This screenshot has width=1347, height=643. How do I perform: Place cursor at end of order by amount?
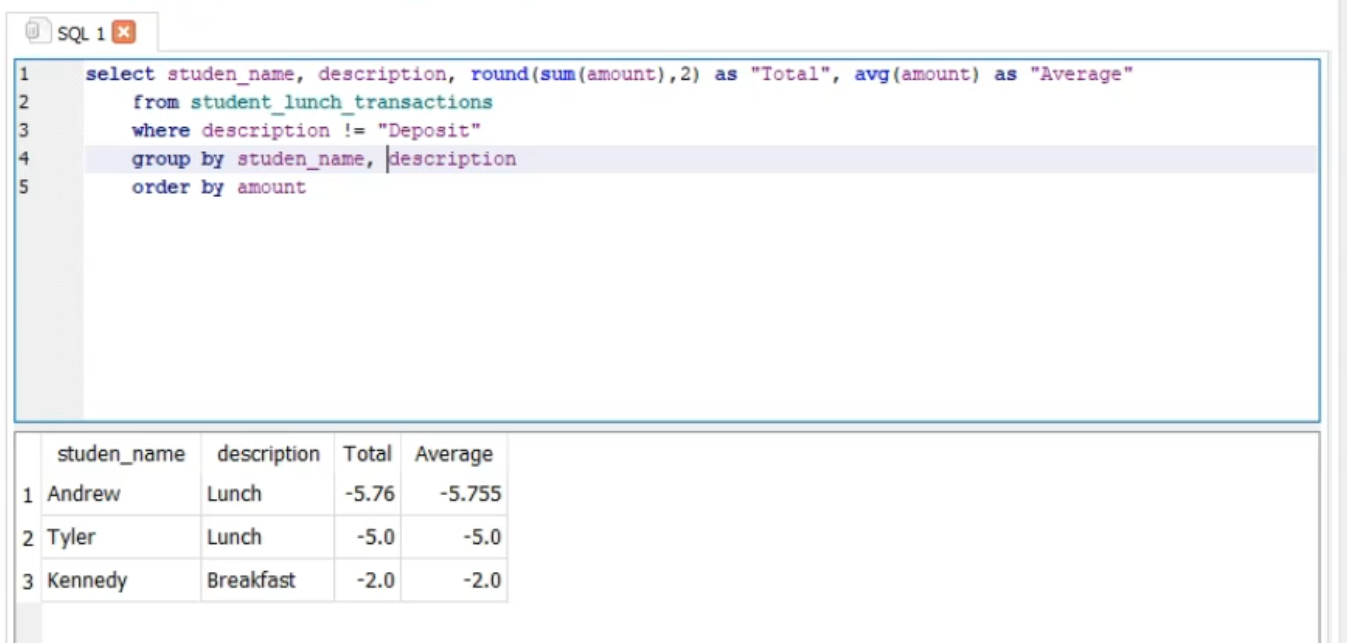[307, 188]
